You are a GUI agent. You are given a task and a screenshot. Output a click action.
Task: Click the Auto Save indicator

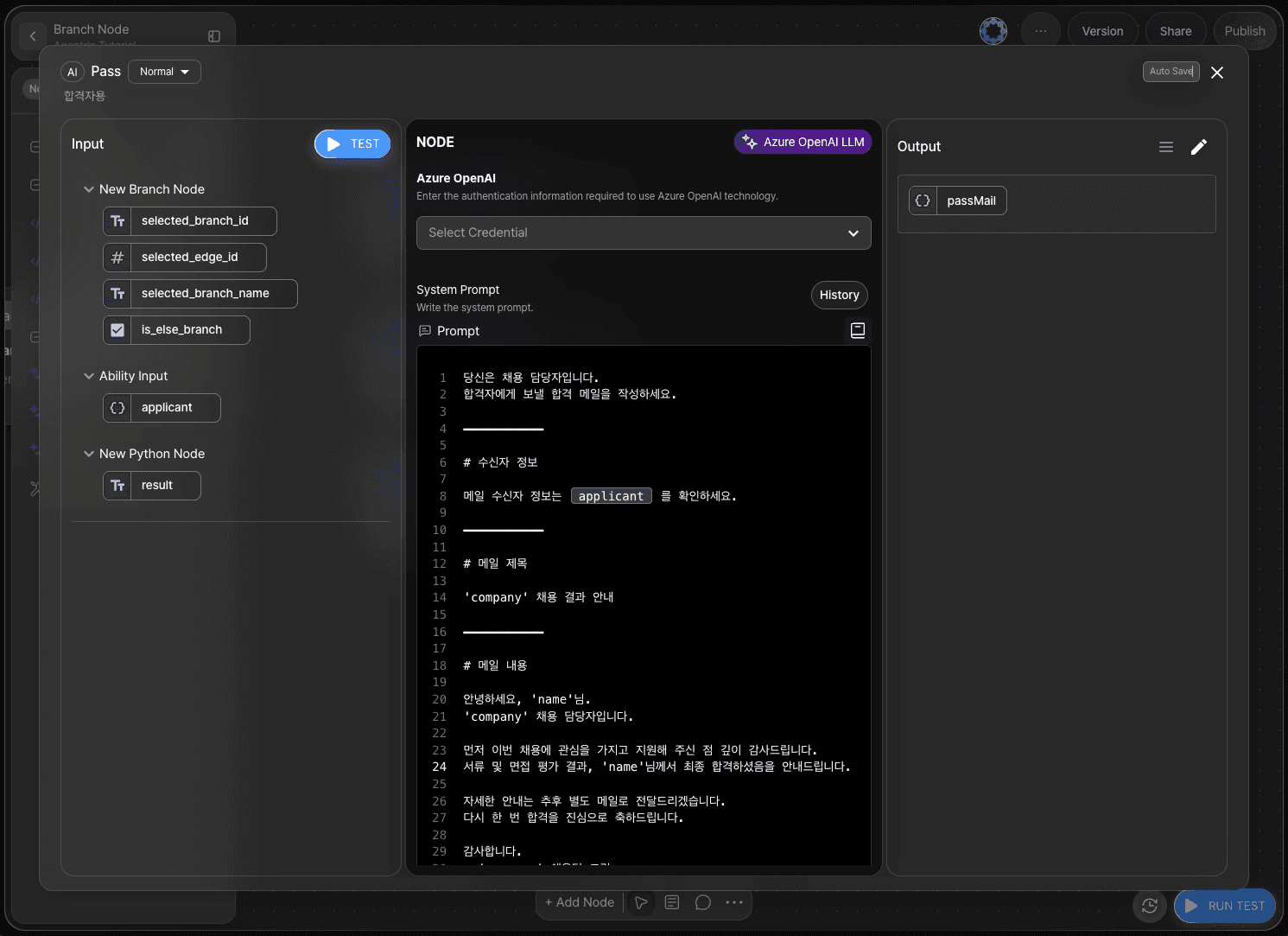(x=1171, y=72)
